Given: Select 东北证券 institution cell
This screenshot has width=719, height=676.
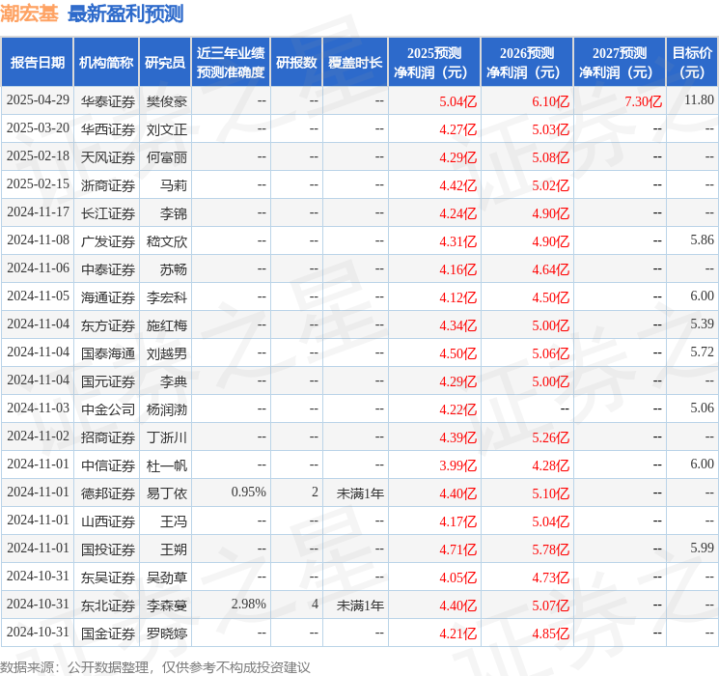Looking at the screenshot, I should point(108,605).
